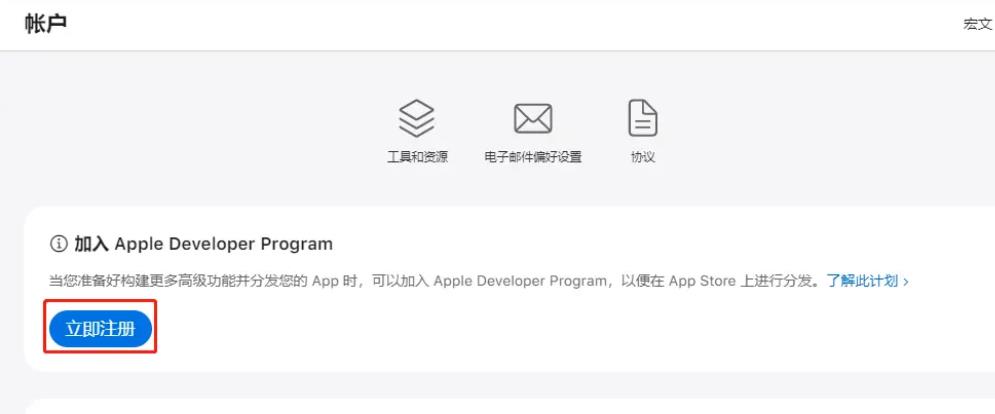Image resolution: width=995 pixels, height=414 pixels.
Task: Open the 工具和资源 text label
Action: click(417, 157)
